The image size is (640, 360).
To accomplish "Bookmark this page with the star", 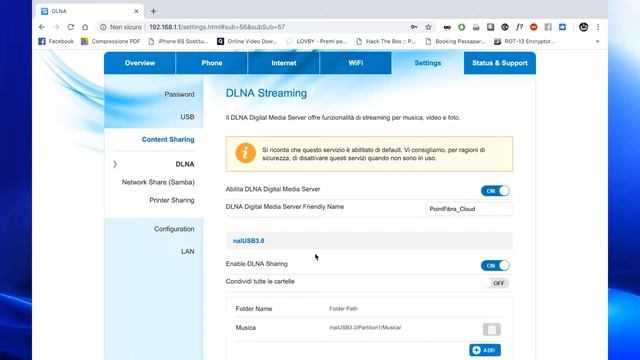I will pos(428,27).
